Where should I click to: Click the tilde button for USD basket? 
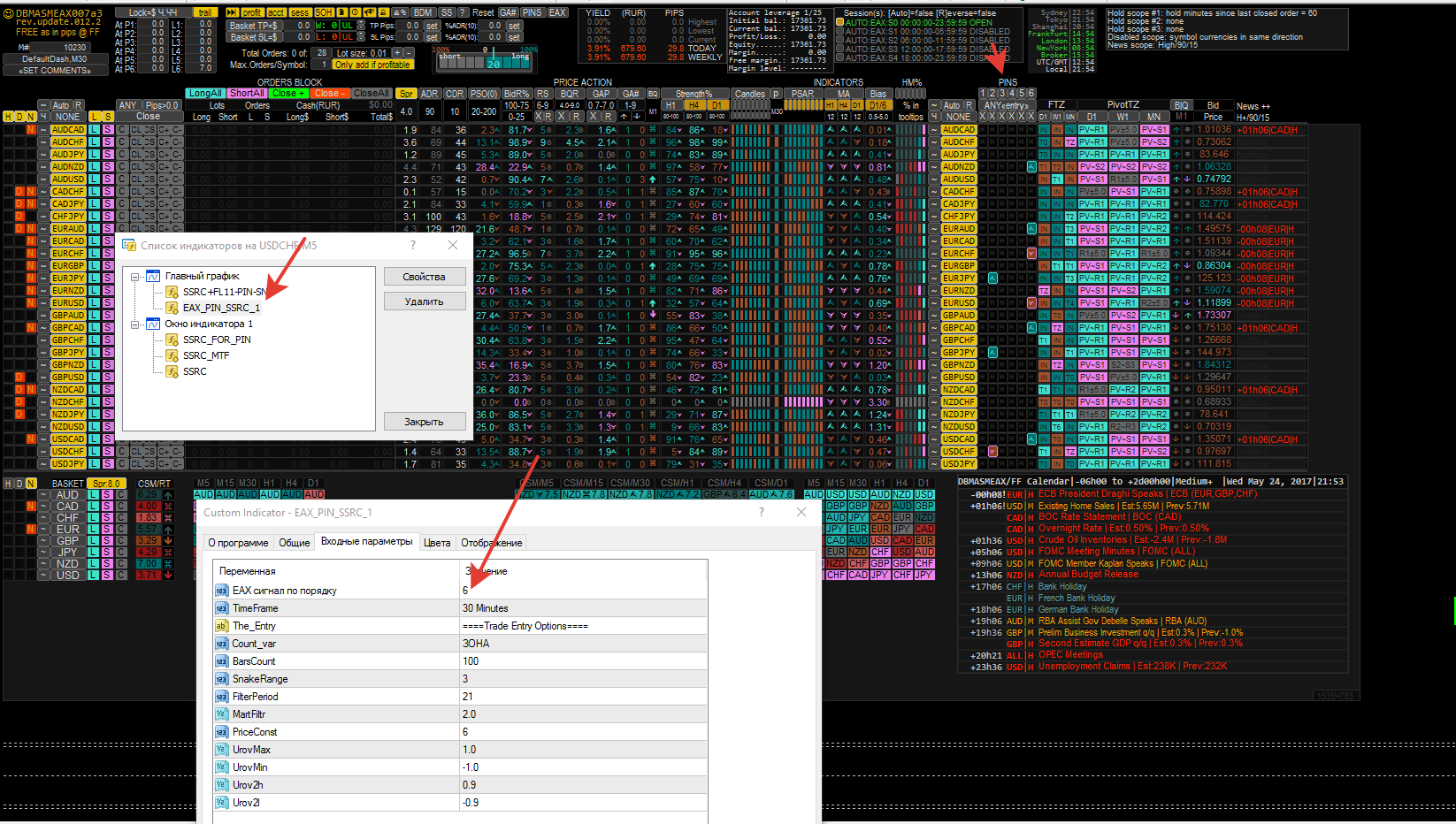[x=43, y=576]
